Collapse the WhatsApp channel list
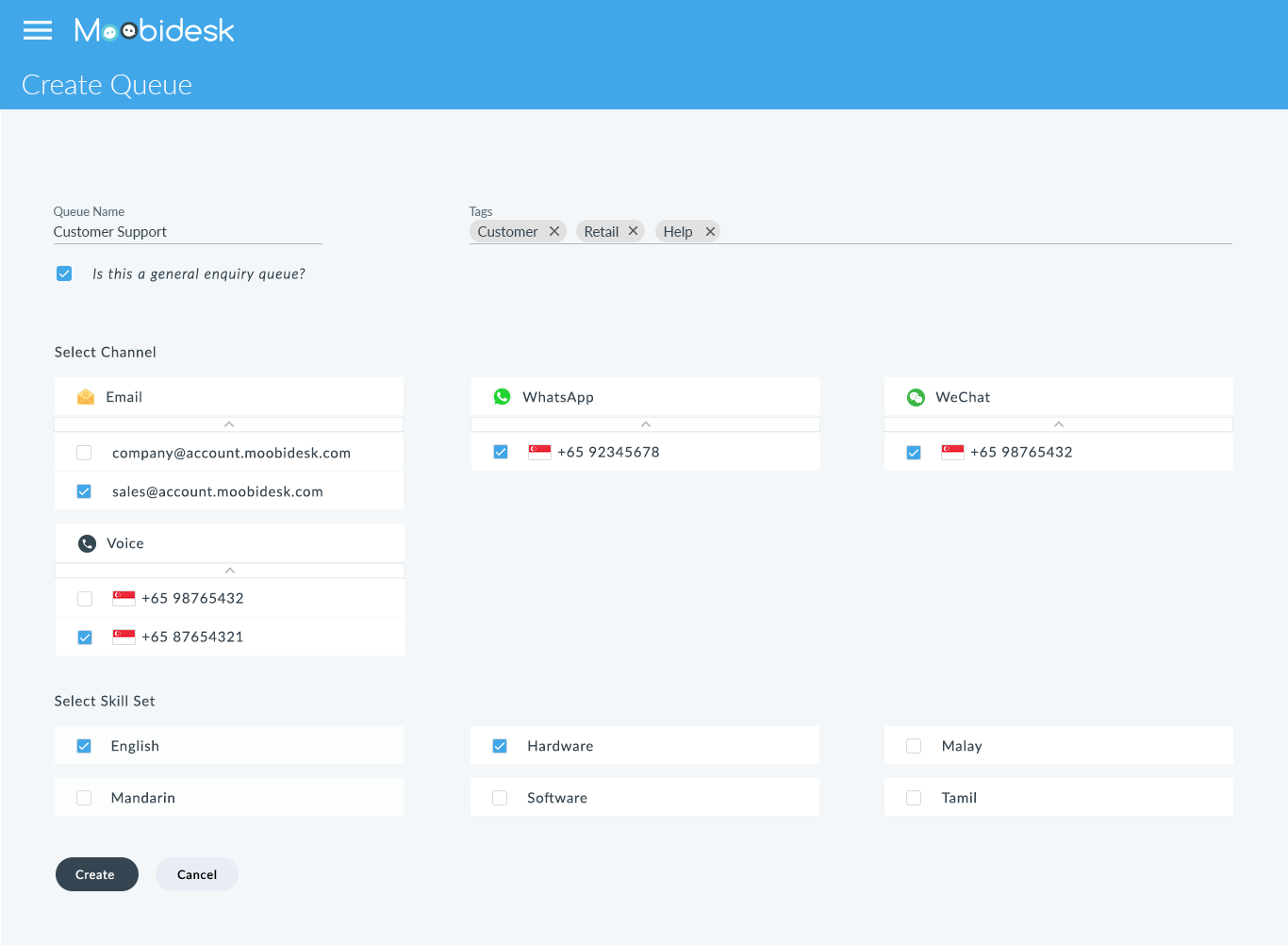1288x945 pixels. [x=646, y=424]
